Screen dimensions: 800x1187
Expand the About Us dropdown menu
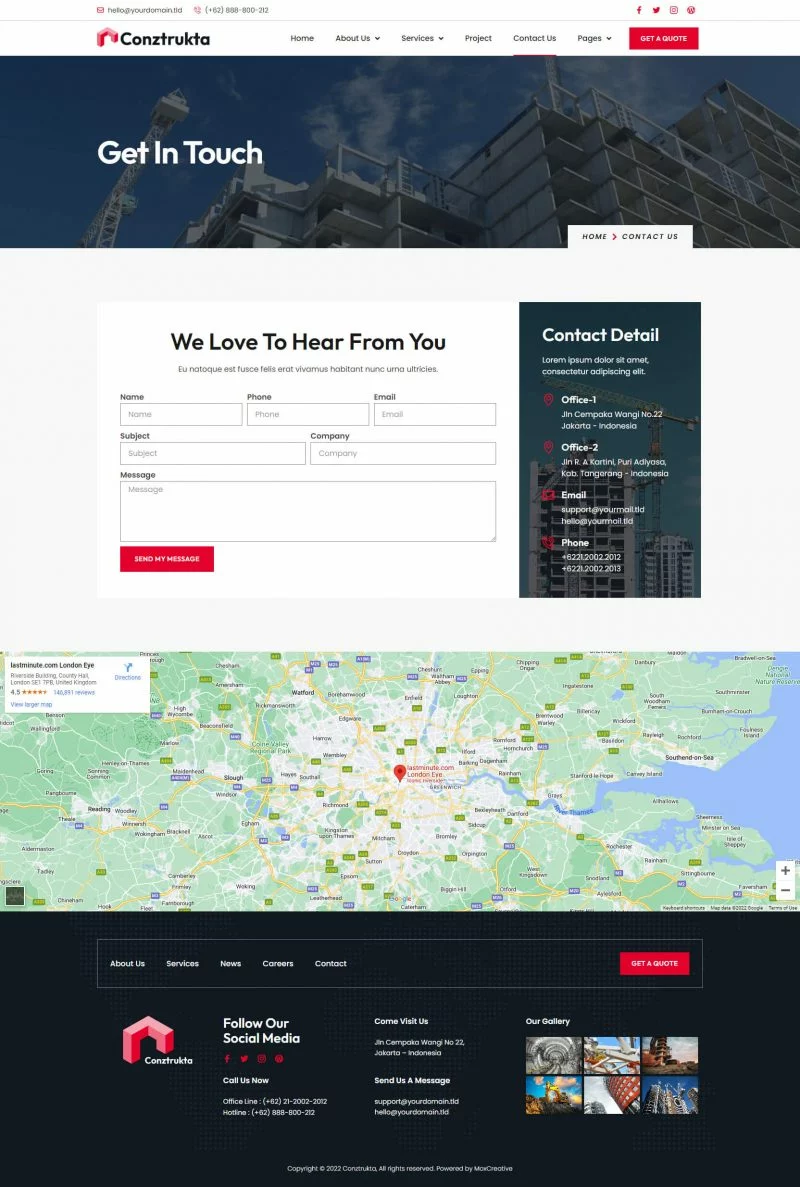pos(357,38)
